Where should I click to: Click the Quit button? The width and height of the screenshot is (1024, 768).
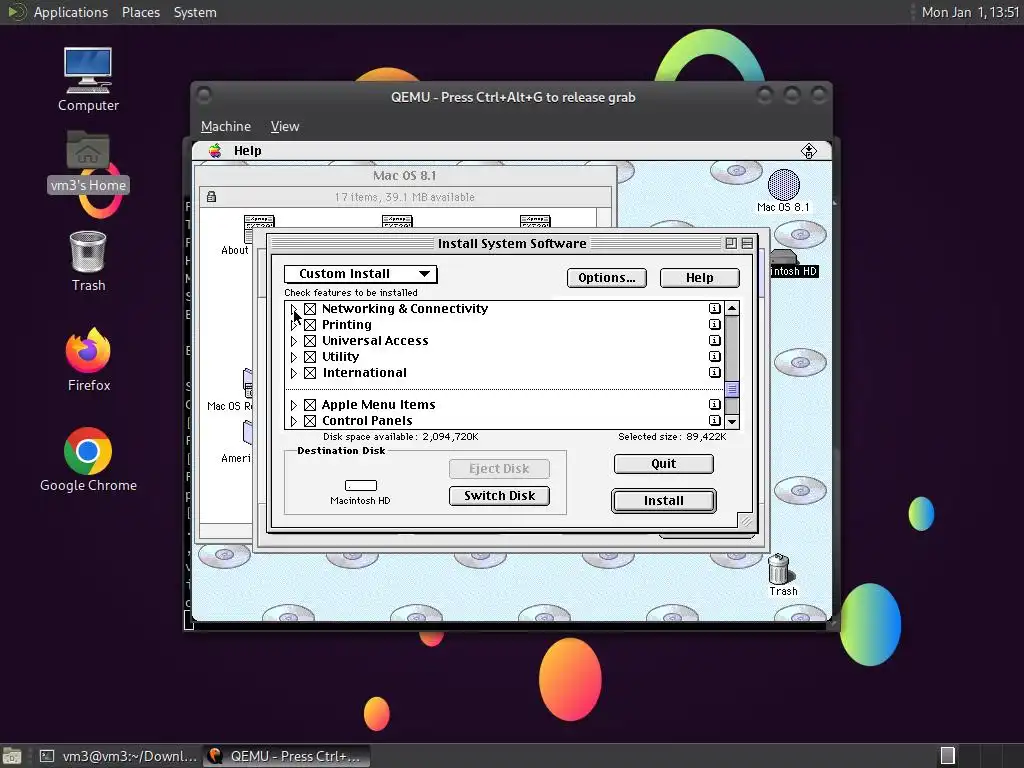tap(664, 464)
